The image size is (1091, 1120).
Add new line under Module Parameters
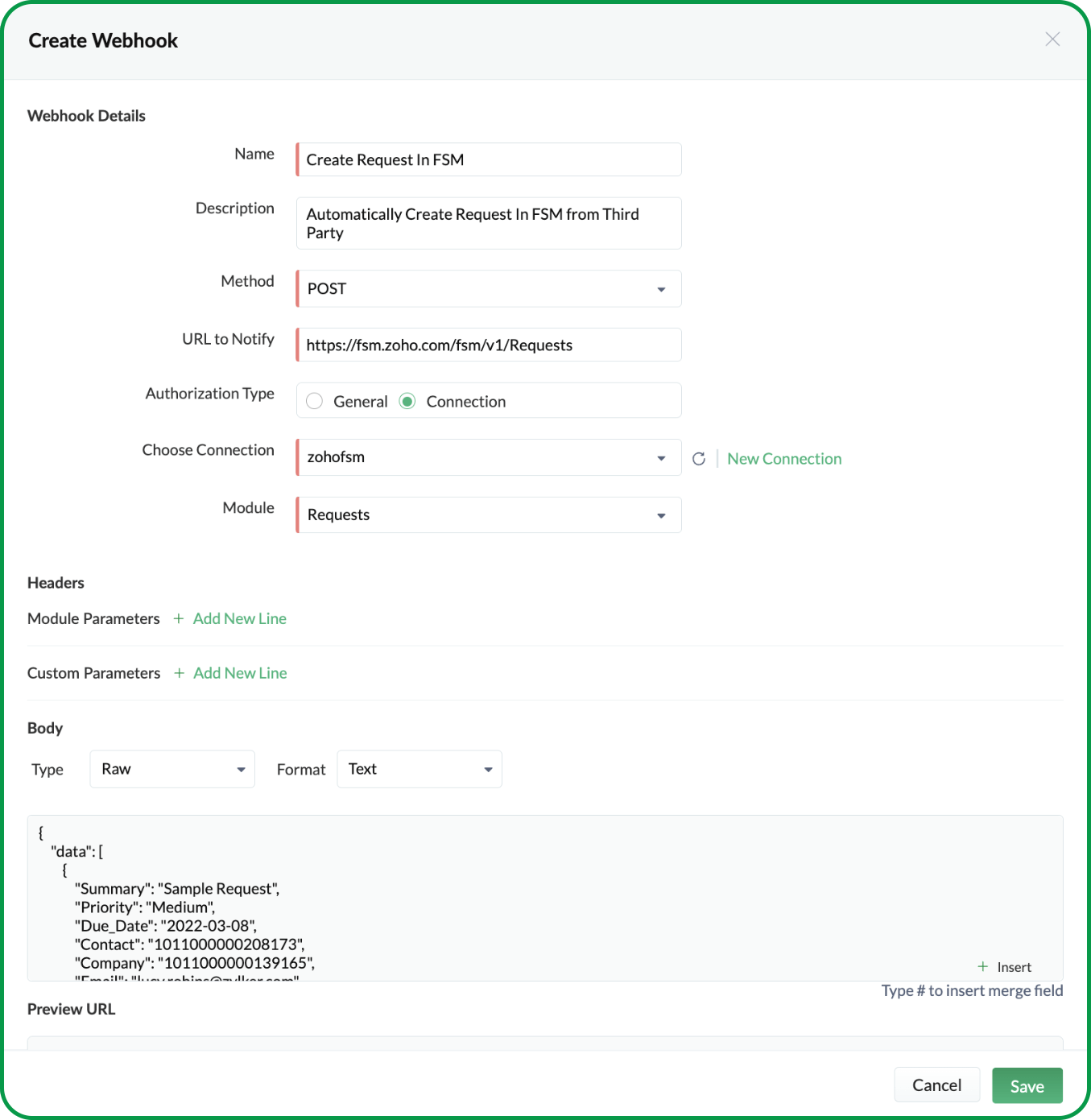click(x=239, y=618)
